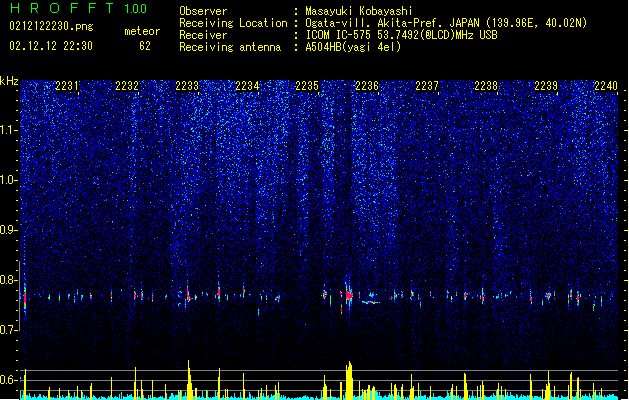Click the meteor label
Viewport: 629px width, 400px height.
pos(142,31)
